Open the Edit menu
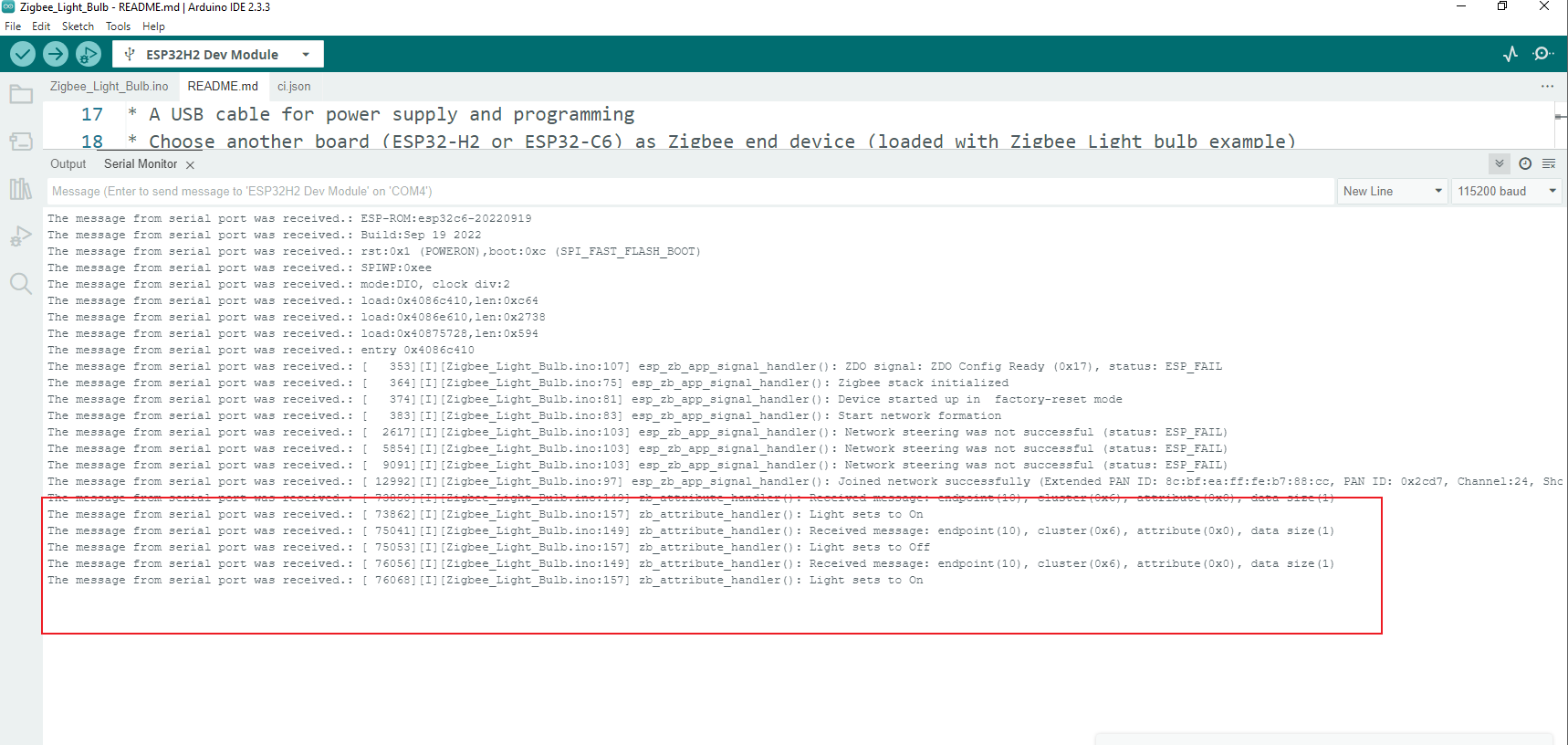Viewport: 1568px width, 745px height. 41,26
